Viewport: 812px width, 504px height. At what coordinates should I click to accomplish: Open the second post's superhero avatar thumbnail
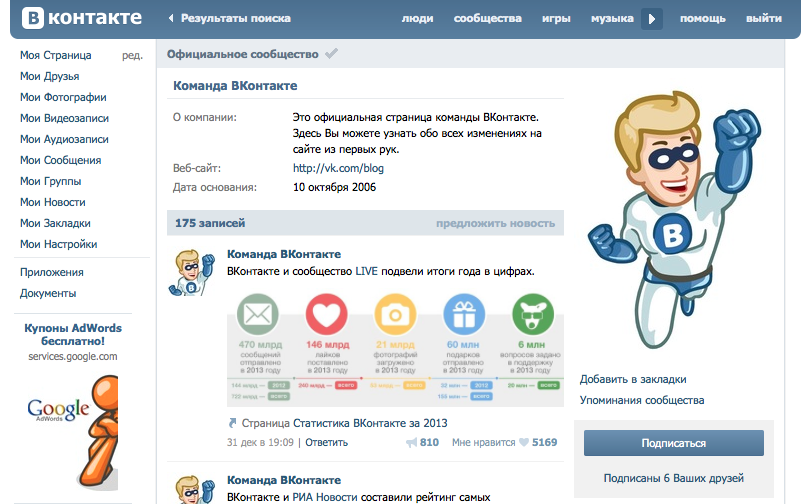pyautogui.click(x=192, y=489)
